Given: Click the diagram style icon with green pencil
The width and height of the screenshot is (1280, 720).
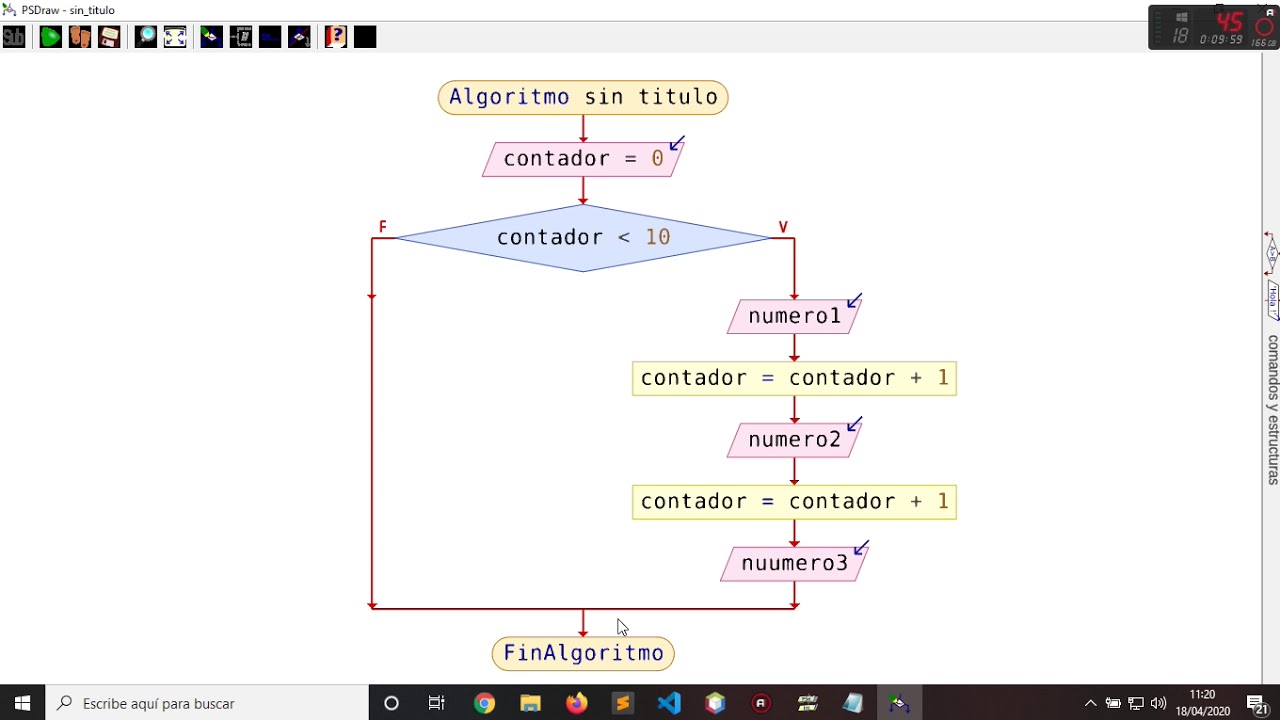Looking at the screenshot, I should [x=211, y=37].
